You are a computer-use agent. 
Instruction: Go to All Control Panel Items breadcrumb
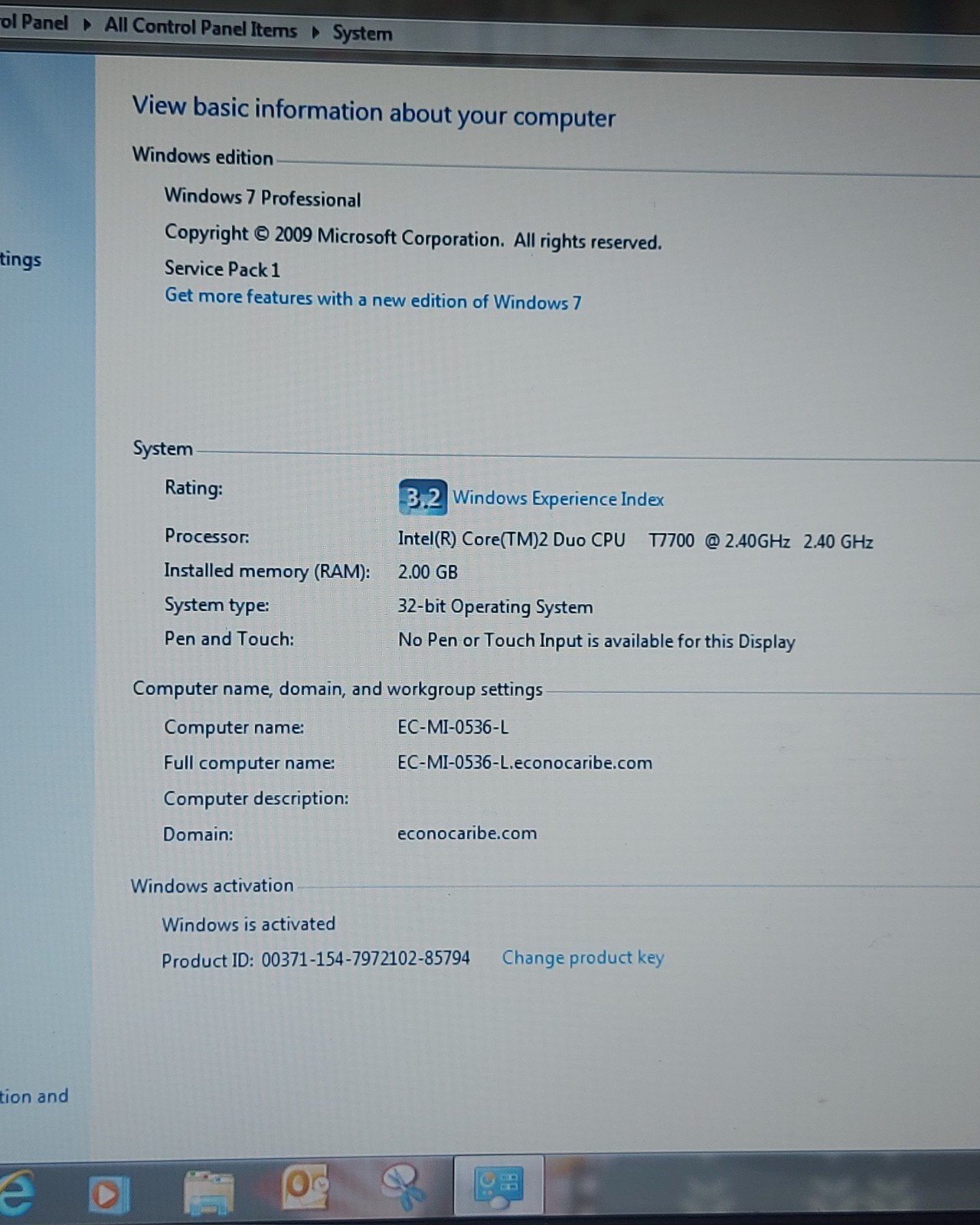coord(201,28)
